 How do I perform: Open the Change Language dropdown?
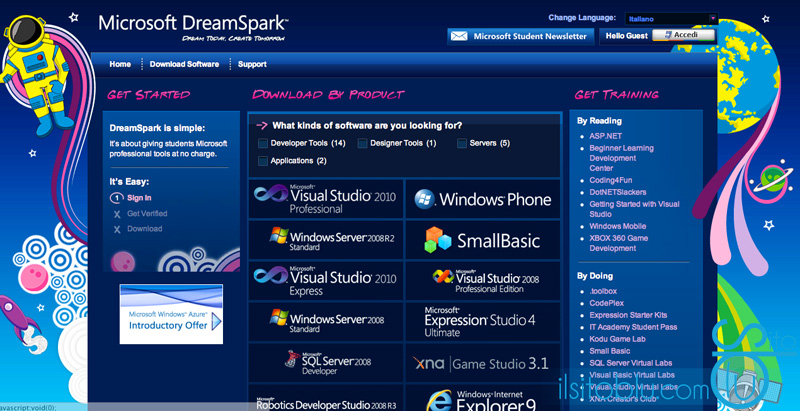[x=671, y=19]
